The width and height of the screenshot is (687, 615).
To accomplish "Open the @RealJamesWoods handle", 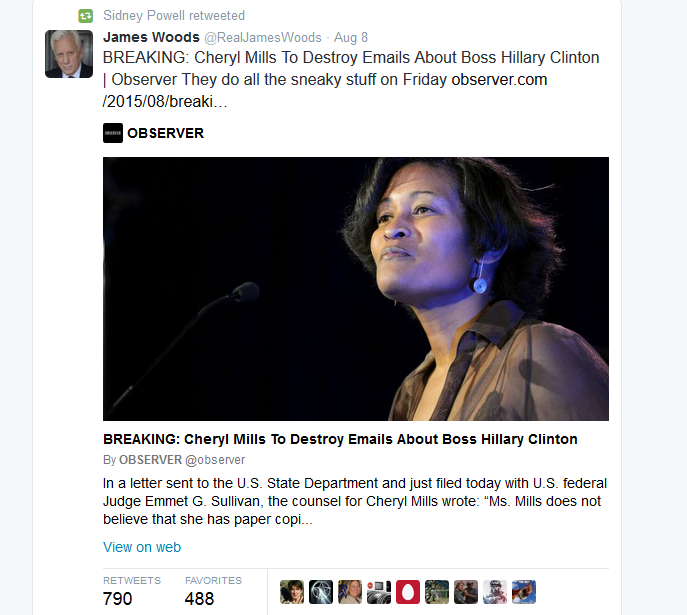I will click(263, 38).
